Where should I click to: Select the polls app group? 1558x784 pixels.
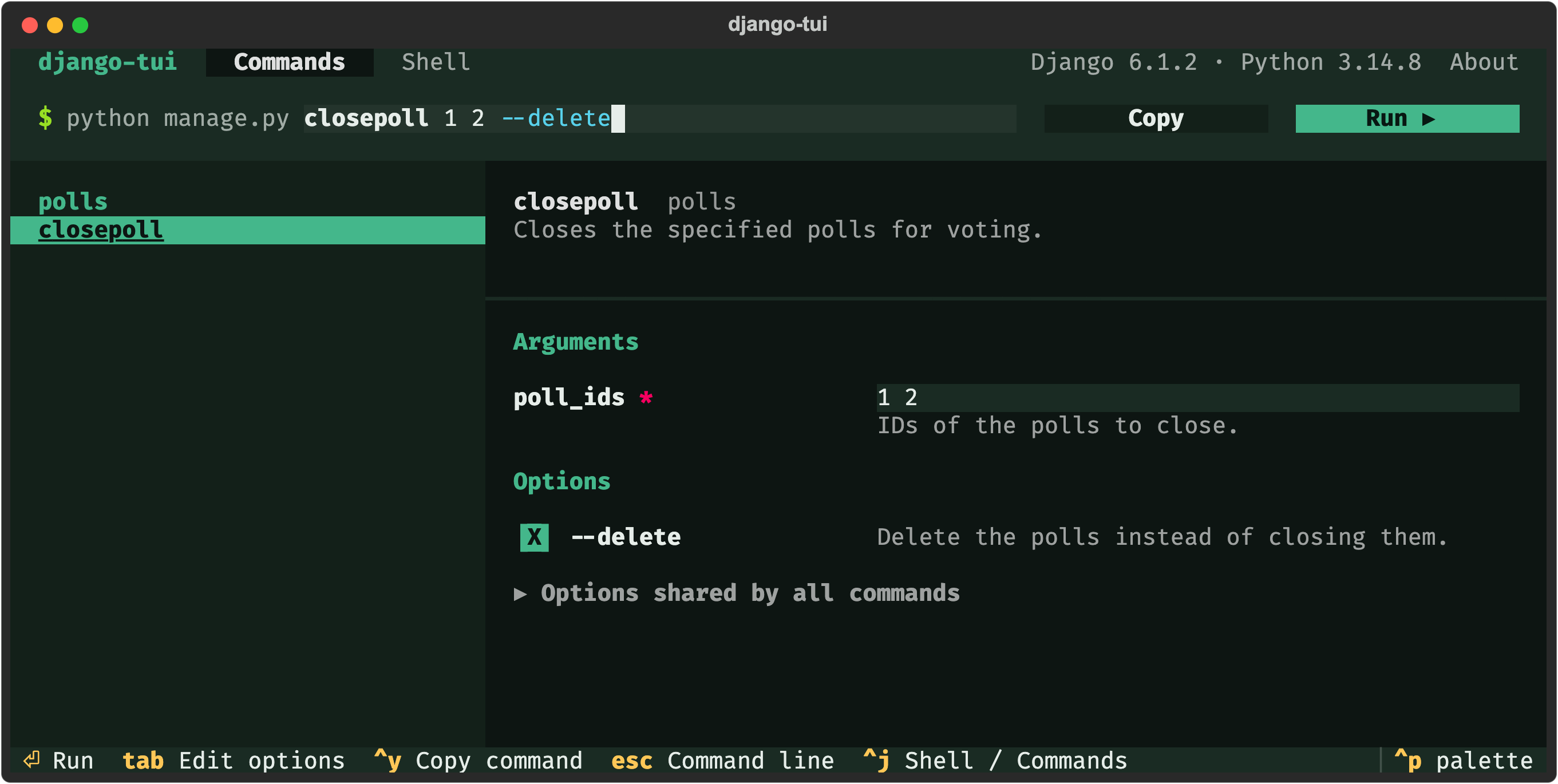pos(73,202)
